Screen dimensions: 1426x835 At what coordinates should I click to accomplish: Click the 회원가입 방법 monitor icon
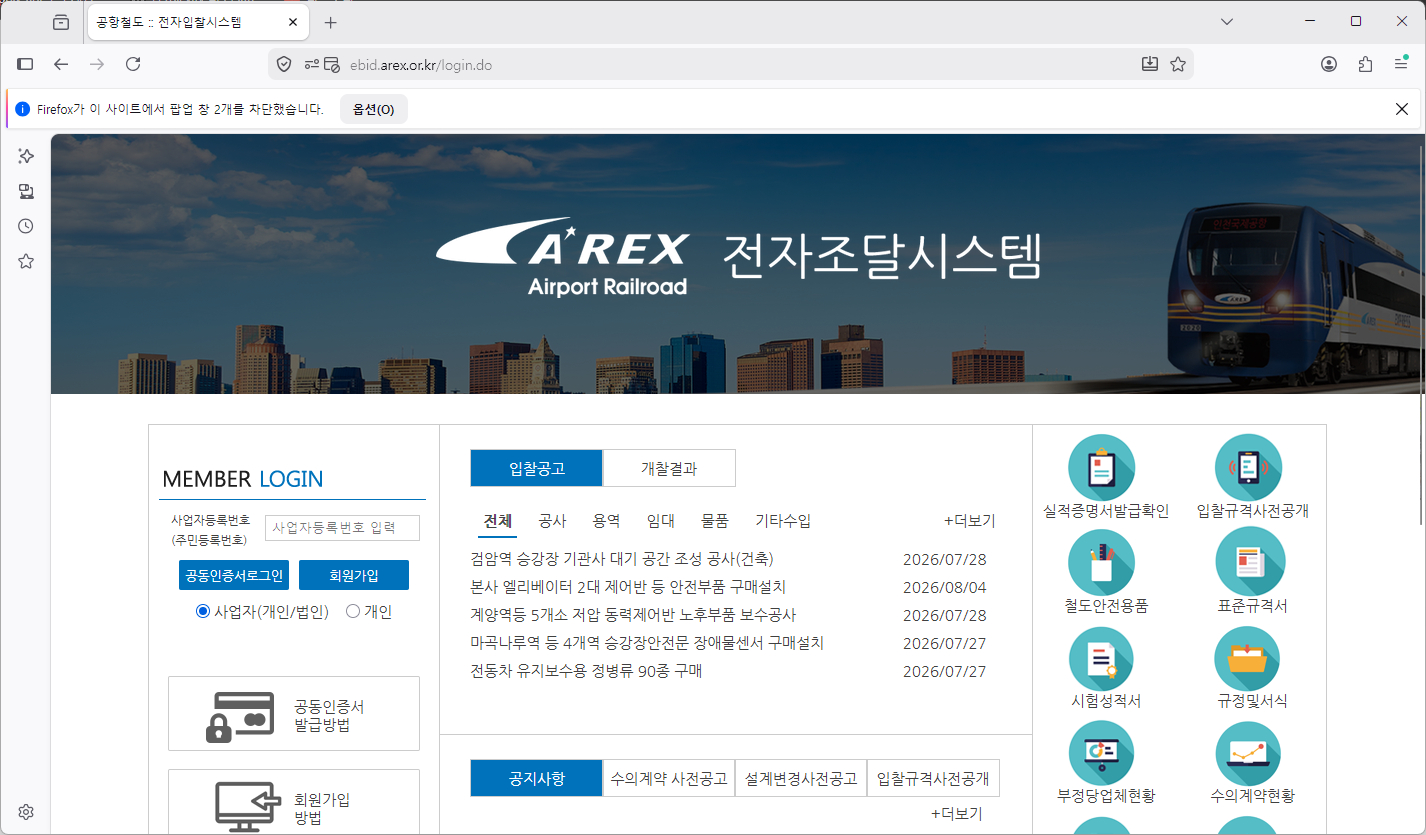tap(247, 808)
